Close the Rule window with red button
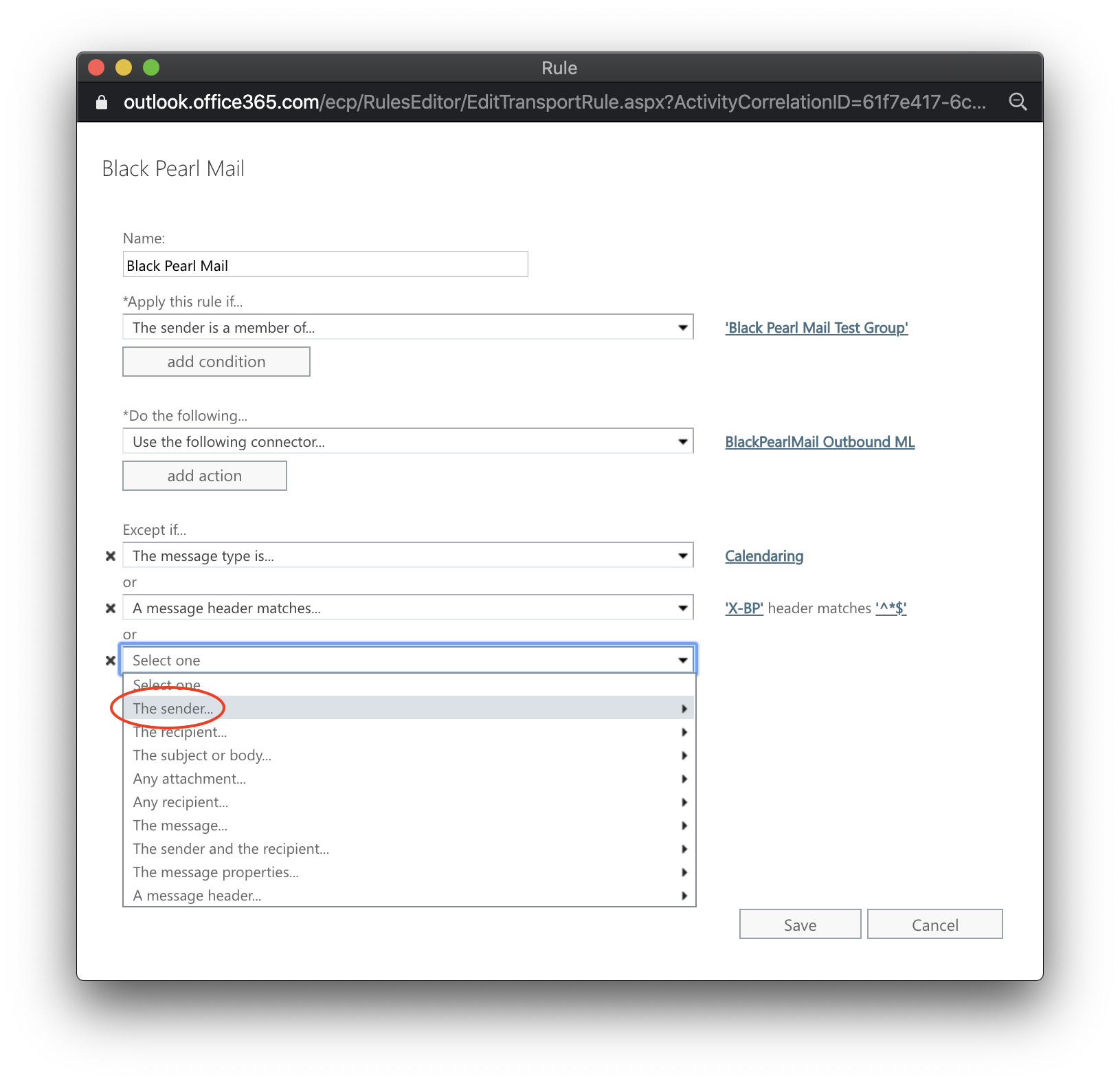The height and width of the screenshot is (1082, 1120). pos(96,67)
